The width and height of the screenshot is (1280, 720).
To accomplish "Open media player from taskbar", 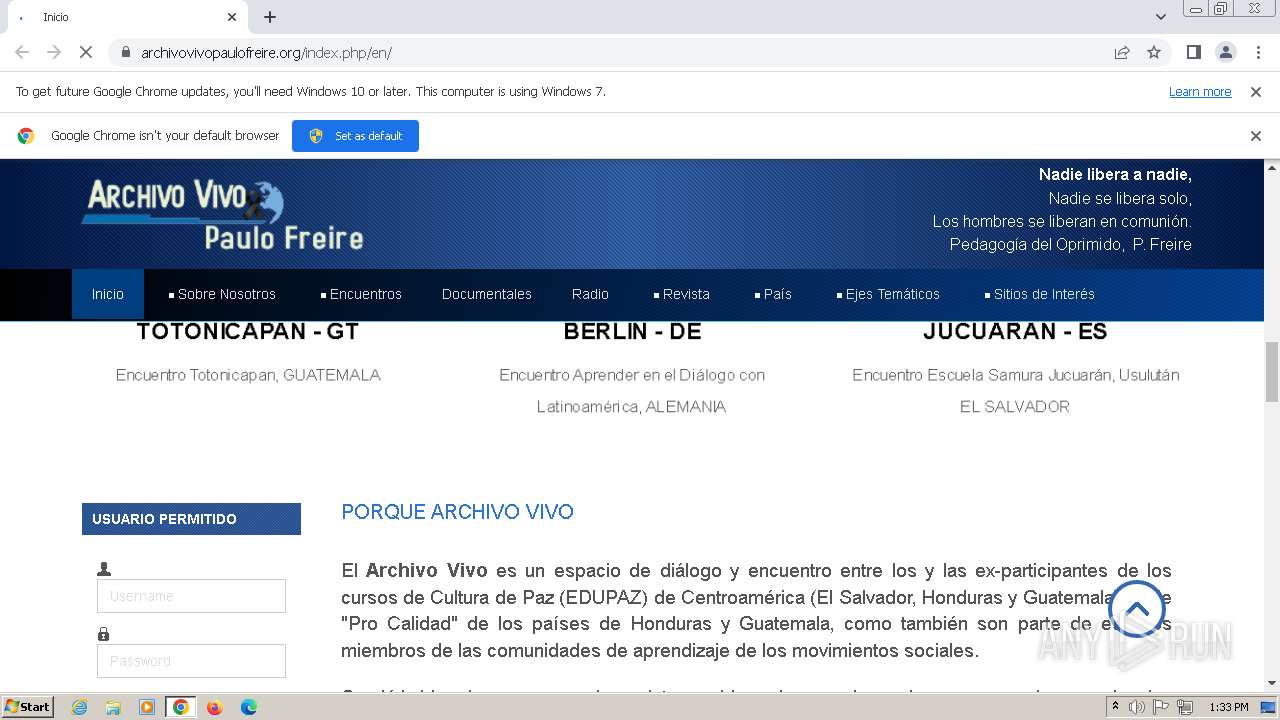I will pyautogui.click(x=147, y=707).
